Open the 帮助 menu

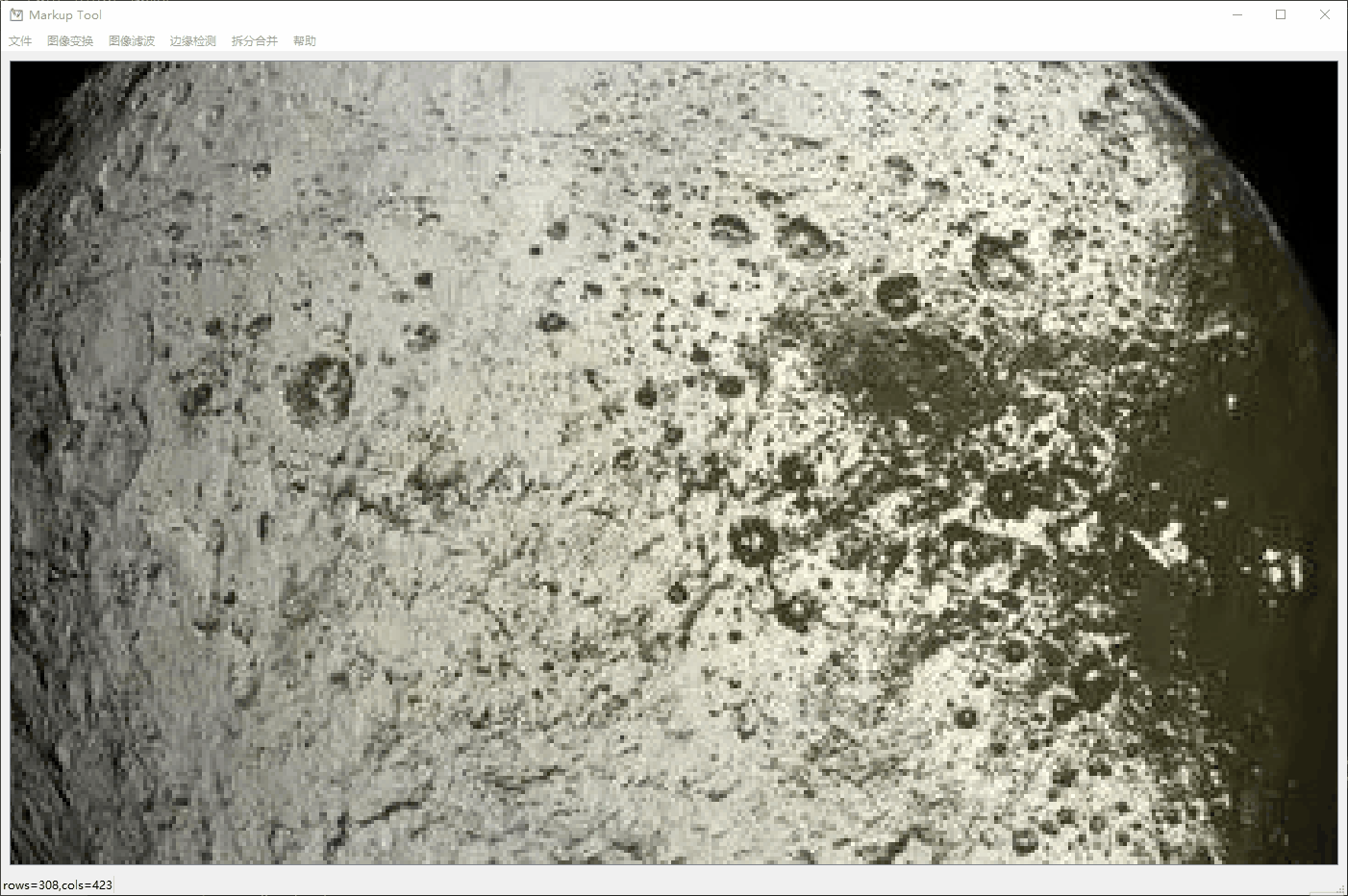pyautogui.click(x=305, y=41)
